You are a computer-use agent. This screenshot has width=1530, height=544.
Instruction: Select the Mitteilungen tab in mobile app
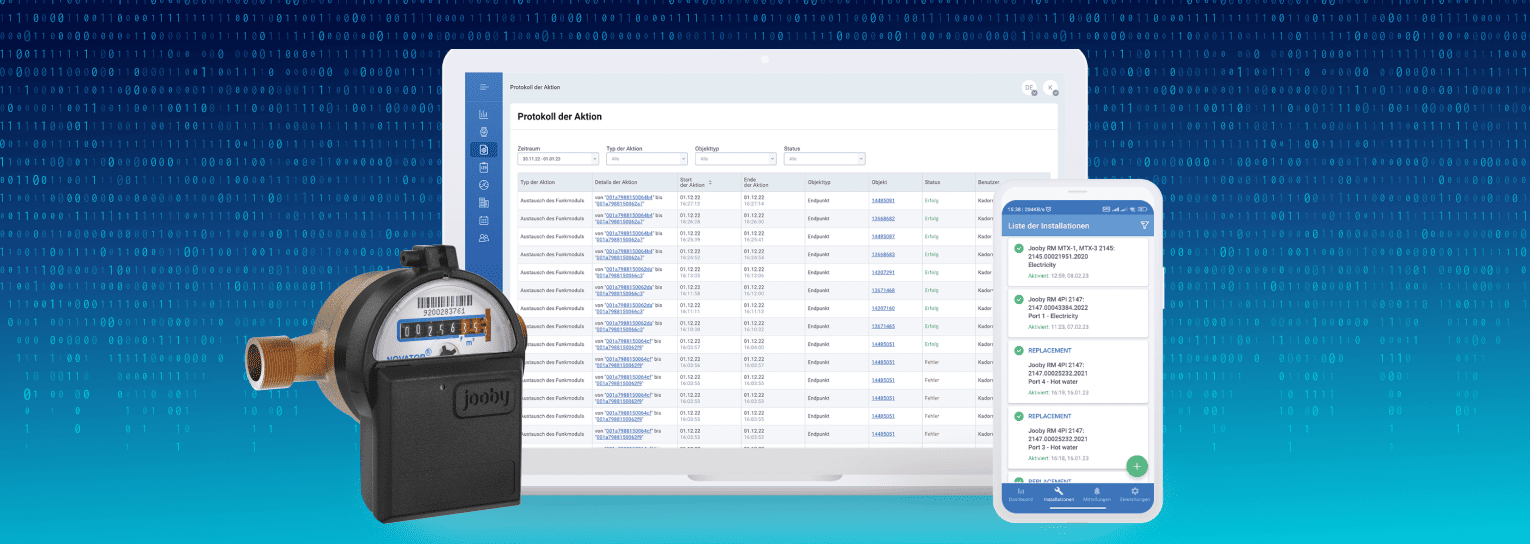click(x=1097, y=494)
